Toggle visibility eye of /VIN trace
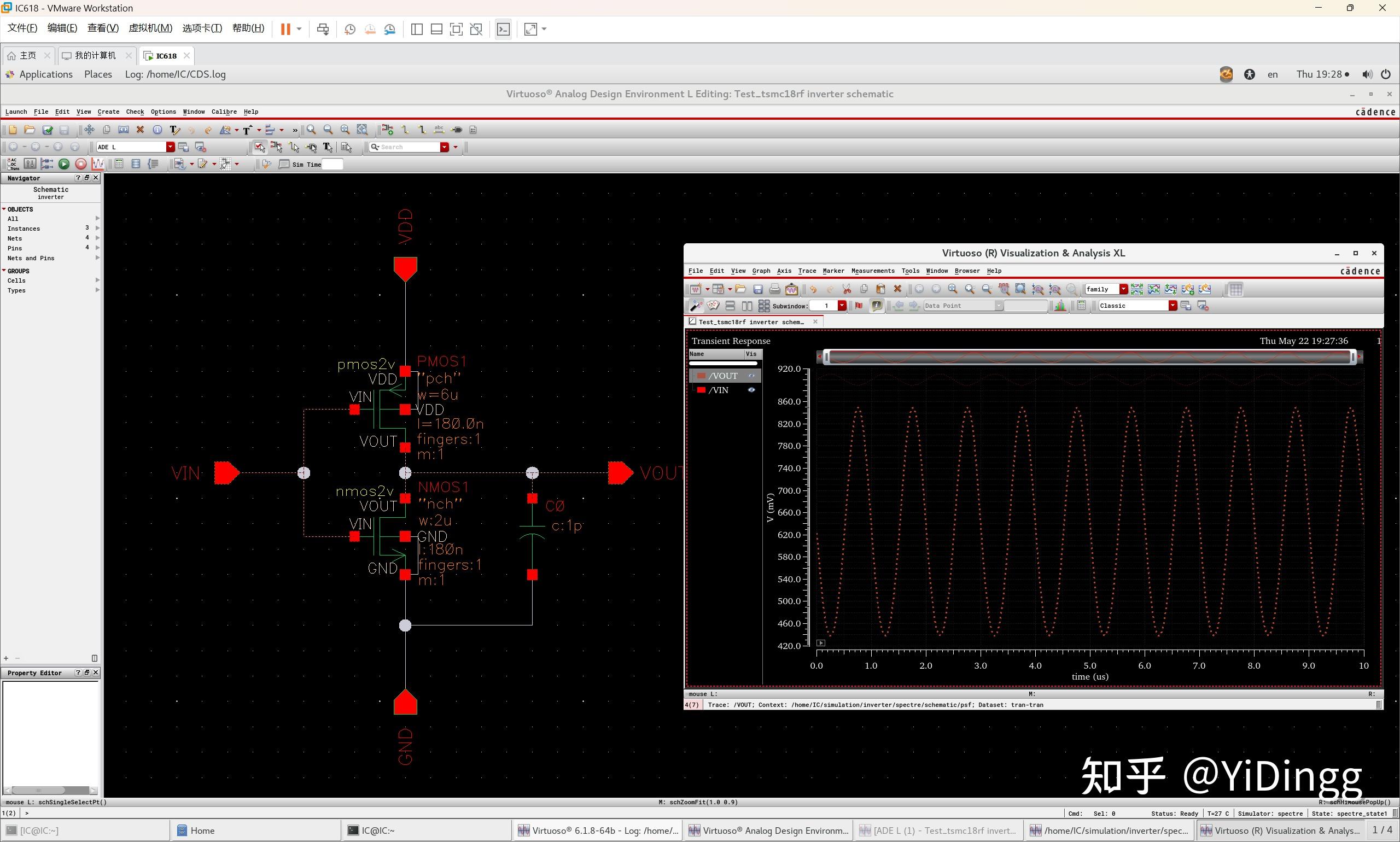Screen dimensions: 1400x842 point(751,390)
